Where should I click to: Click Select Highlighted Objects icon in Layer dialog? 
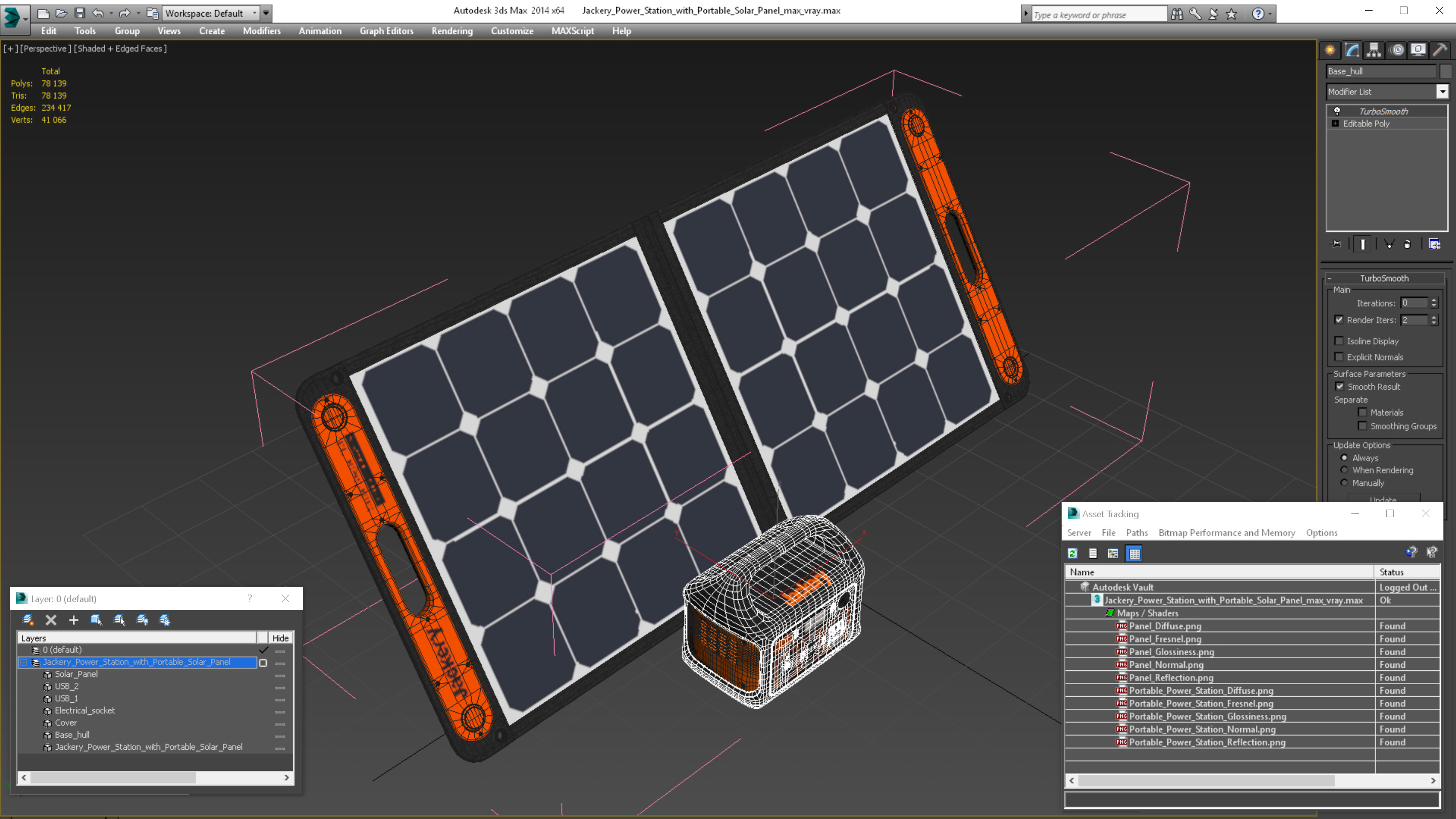tap(96, 620)
